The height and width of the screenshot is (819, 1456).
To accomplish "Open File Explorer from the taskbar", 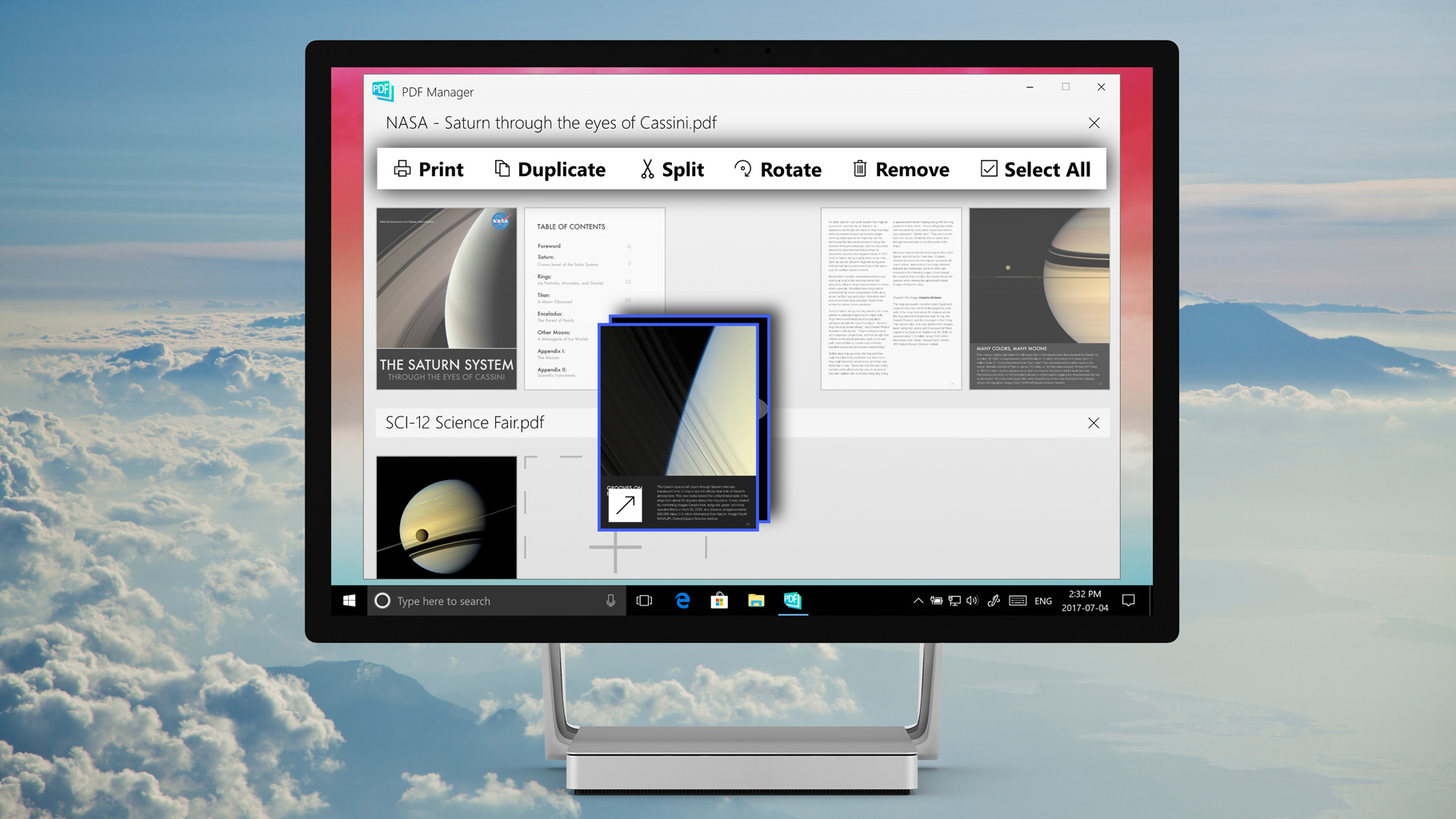I will [x=756, y=601].
